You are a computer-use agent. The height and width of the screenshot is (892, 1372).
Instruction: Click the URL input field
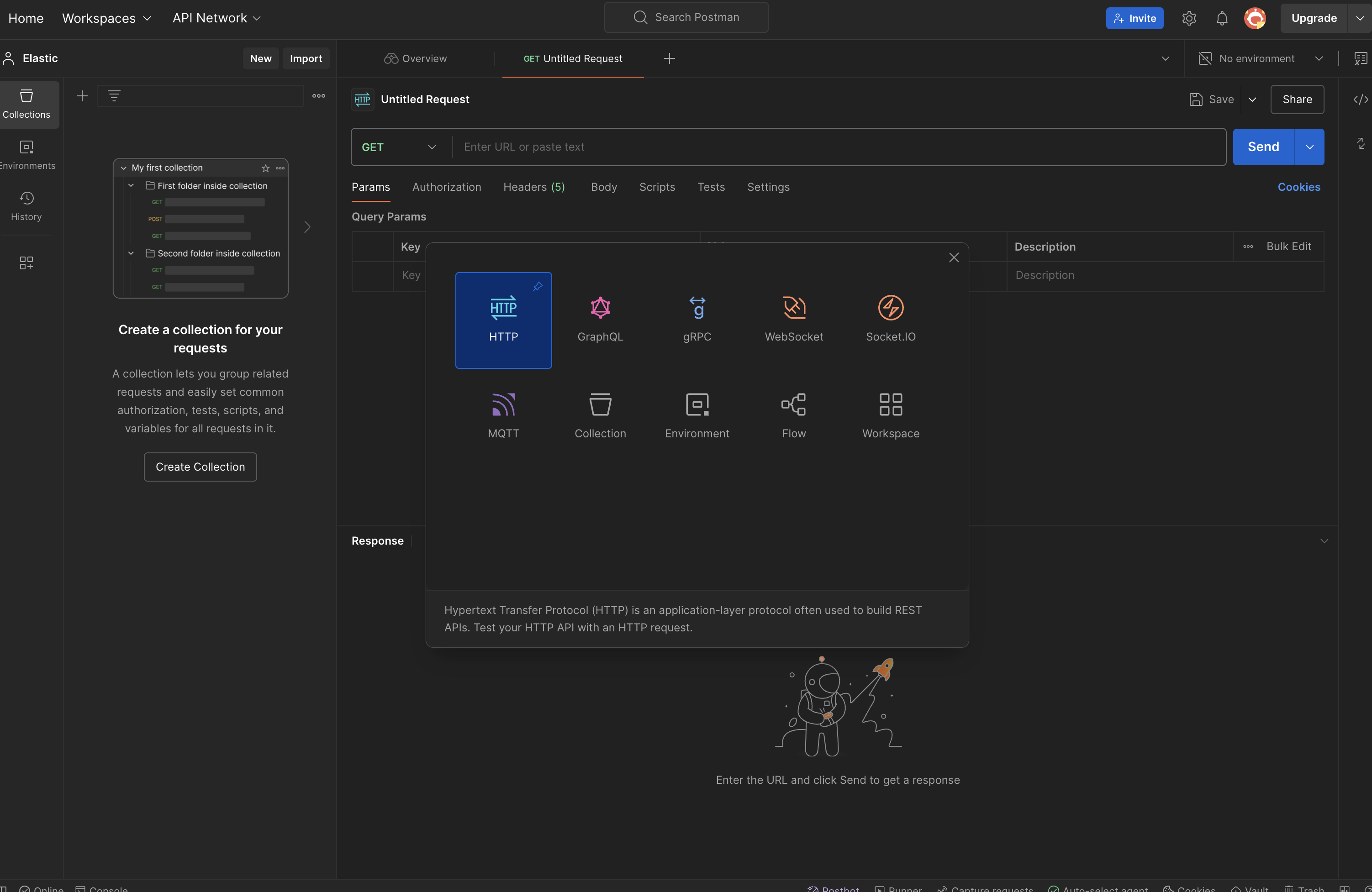click(836, 147)
